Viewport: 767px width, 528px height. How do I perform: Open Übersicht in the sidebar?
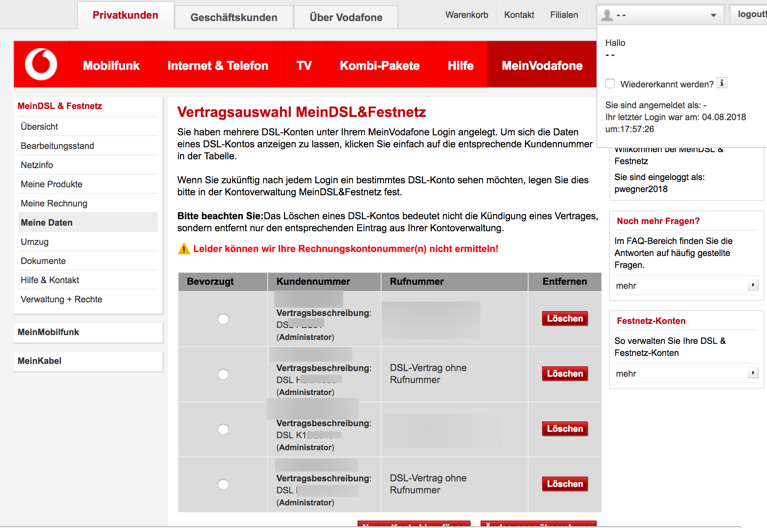coord(39,127)
